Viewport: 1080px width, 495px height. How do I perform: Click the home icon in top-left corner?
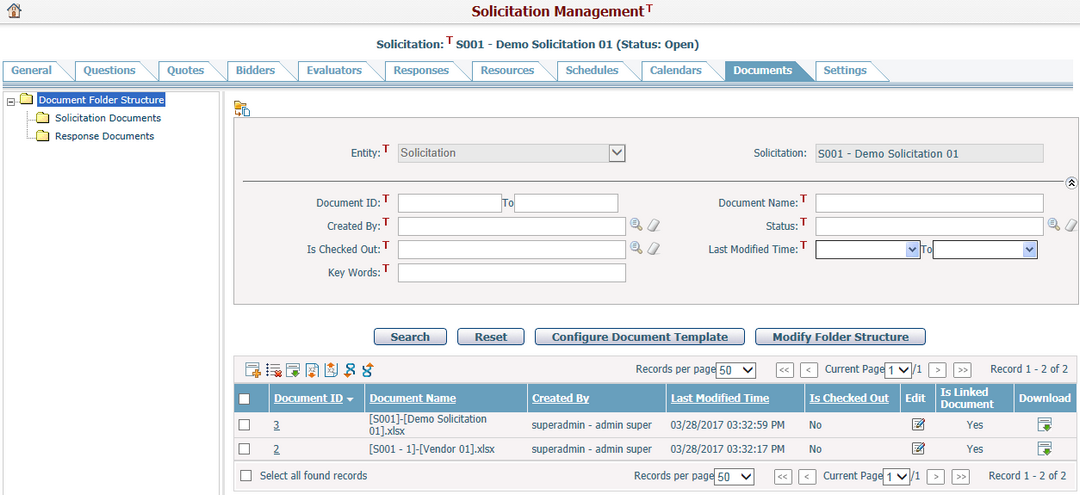pos(14,11)
